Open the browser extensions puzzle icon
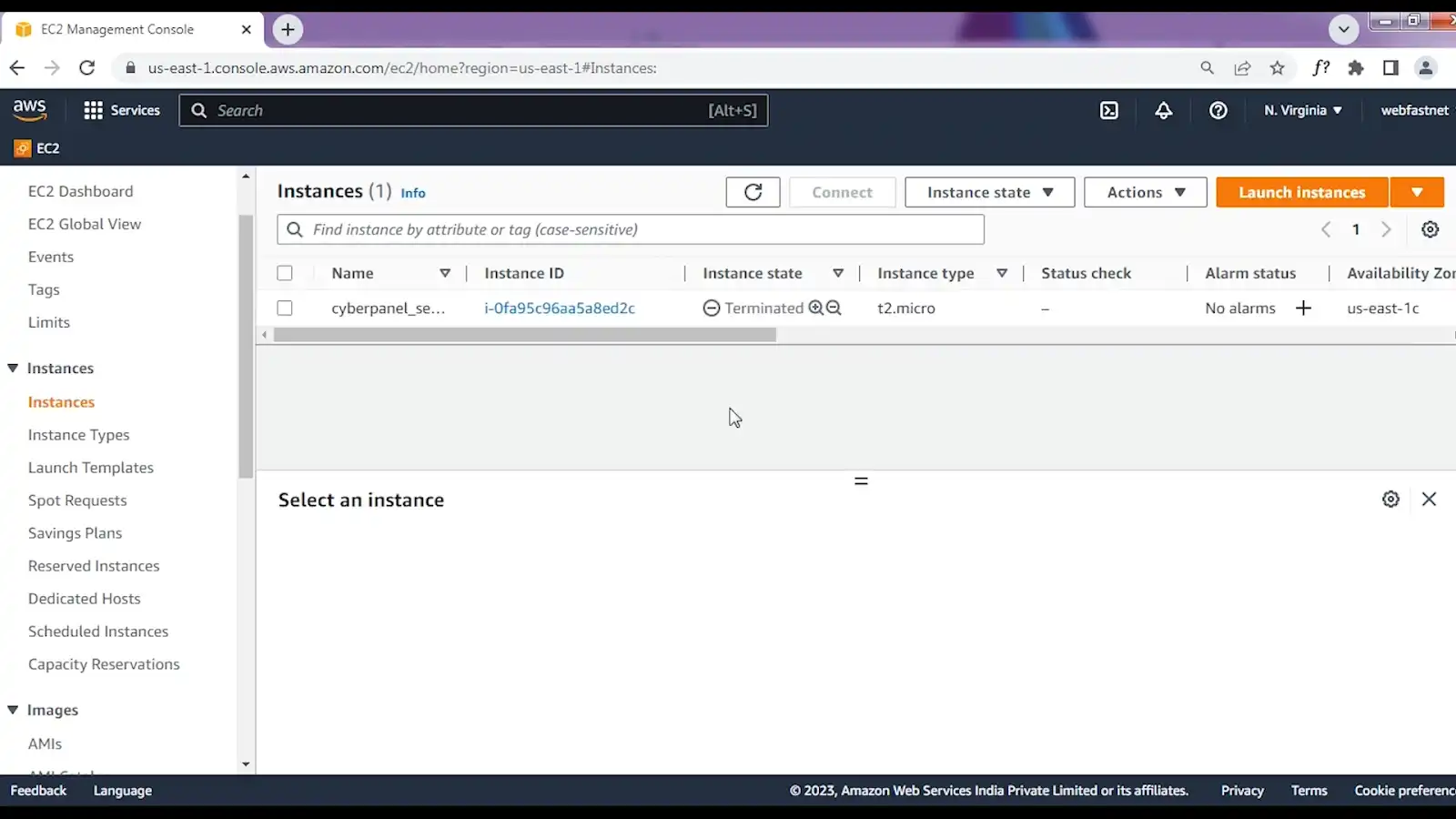This screenshot has height=819, width=1456. [1356, 67]
